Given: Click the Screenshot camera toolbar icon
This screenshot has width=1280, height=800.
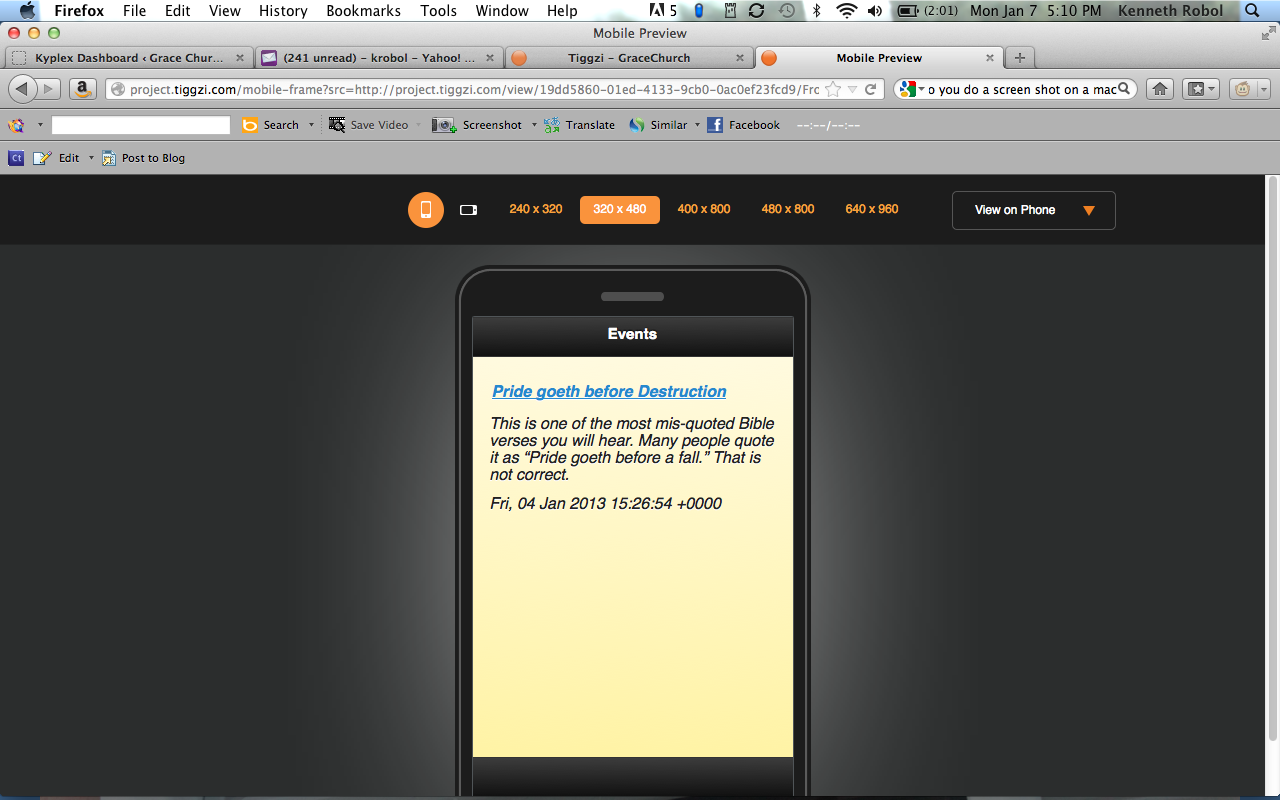Looking at the screenshot, I should coord(444,125).
